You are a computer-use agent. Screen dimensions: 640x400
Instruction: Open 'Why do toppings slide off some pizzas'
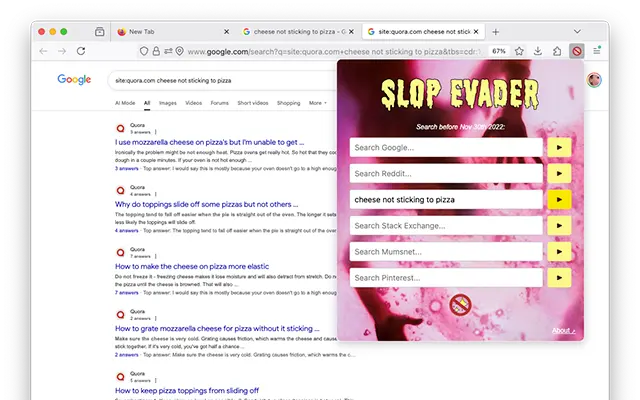tap(207, 204)
